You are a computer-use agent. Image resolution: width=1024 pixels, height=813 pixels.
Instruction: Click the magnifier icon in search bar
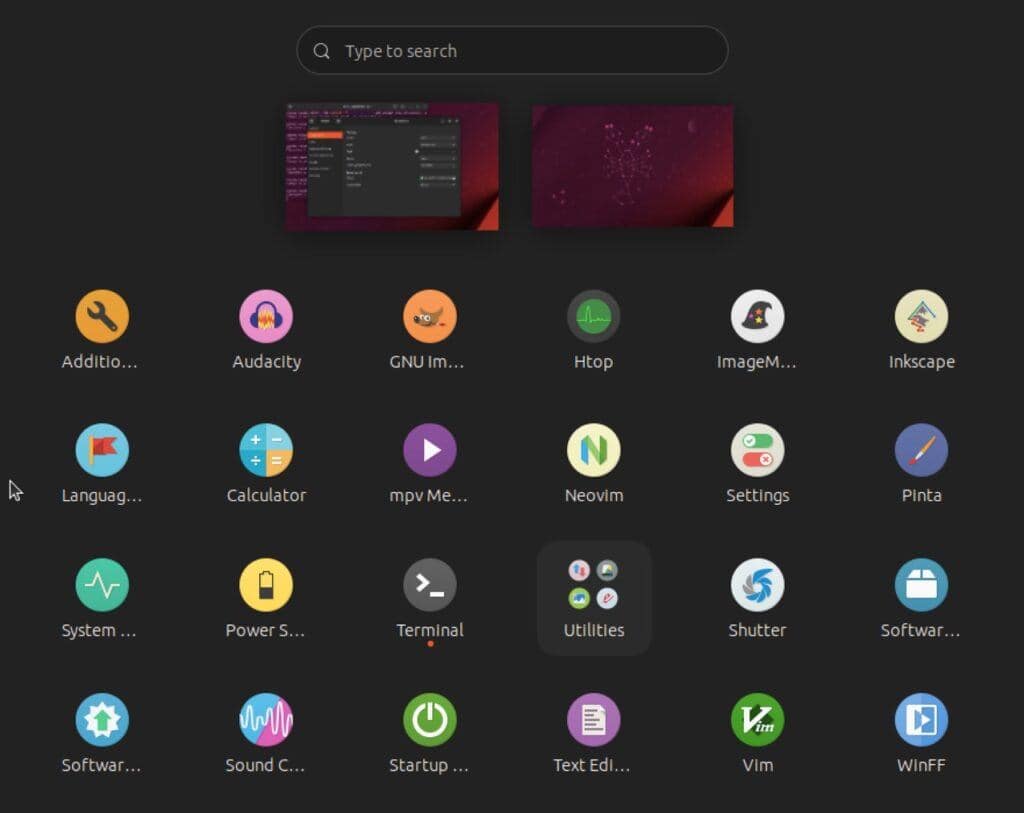321,51
